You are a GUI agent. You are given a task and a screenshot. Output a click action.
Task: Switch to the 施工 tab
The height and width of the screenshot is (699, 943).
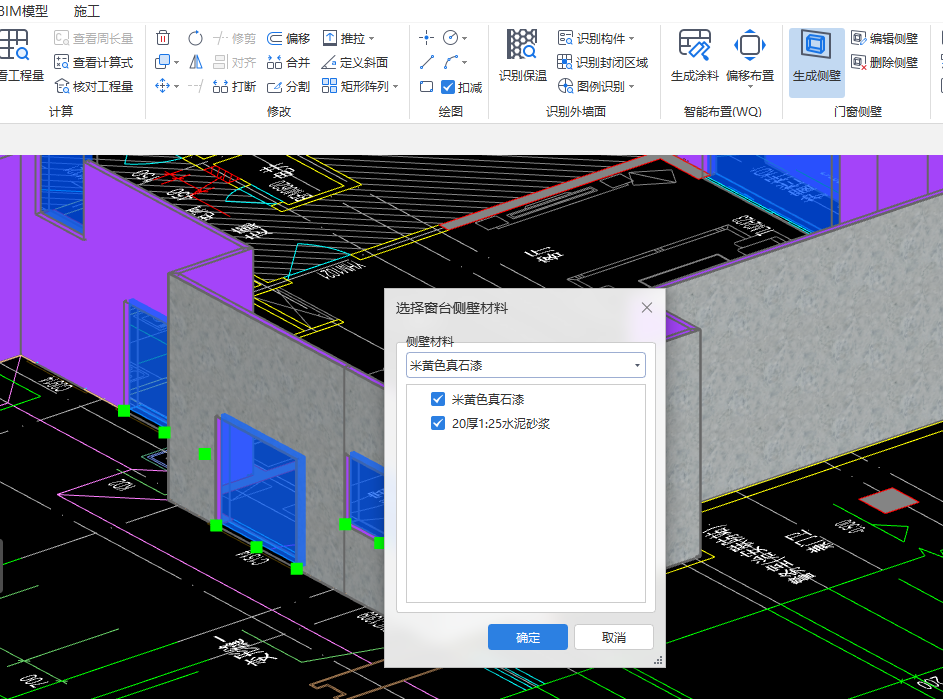pyautogui.click(x=87, y=11)
